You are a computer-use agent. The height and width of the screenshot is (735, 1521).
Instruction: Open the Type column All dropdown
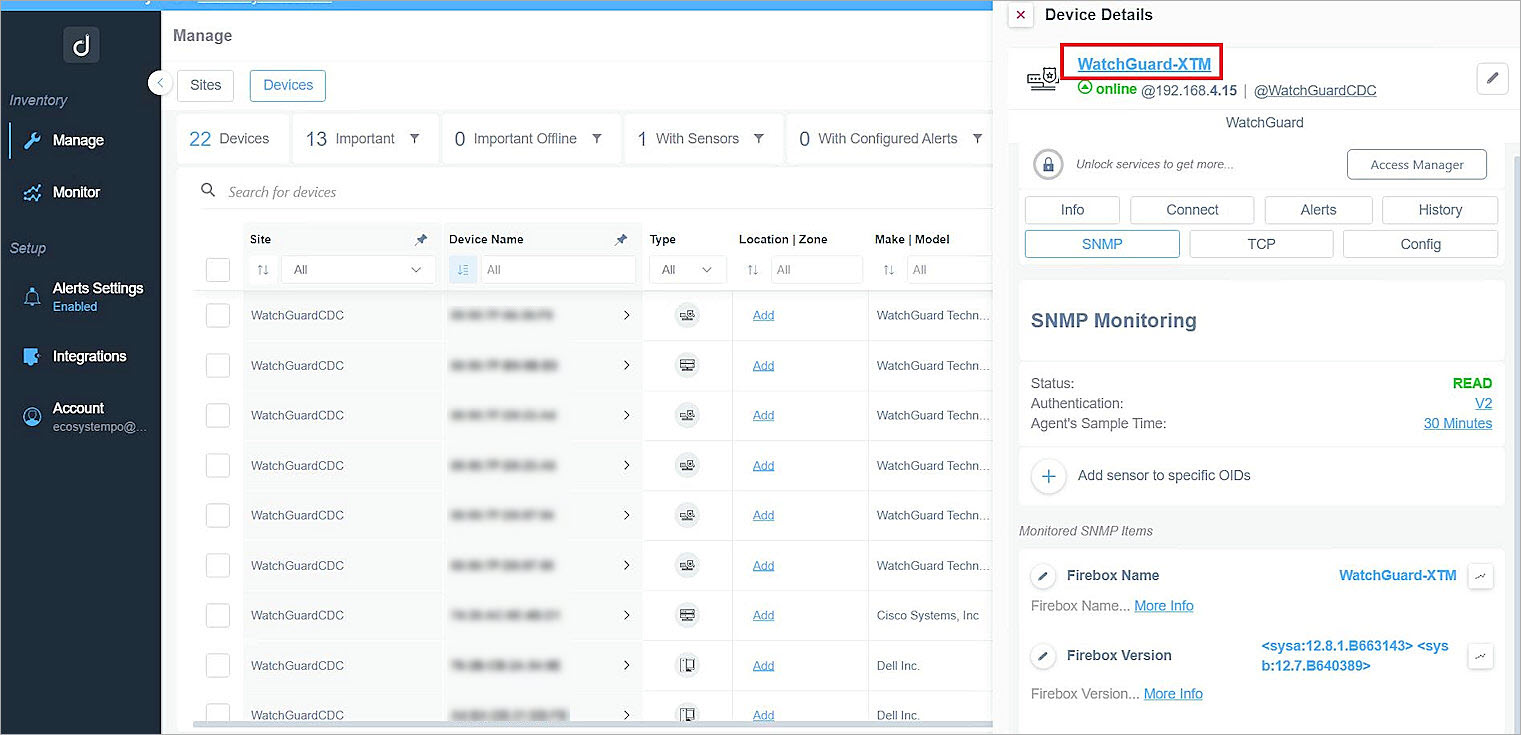[x=687, y=269]
